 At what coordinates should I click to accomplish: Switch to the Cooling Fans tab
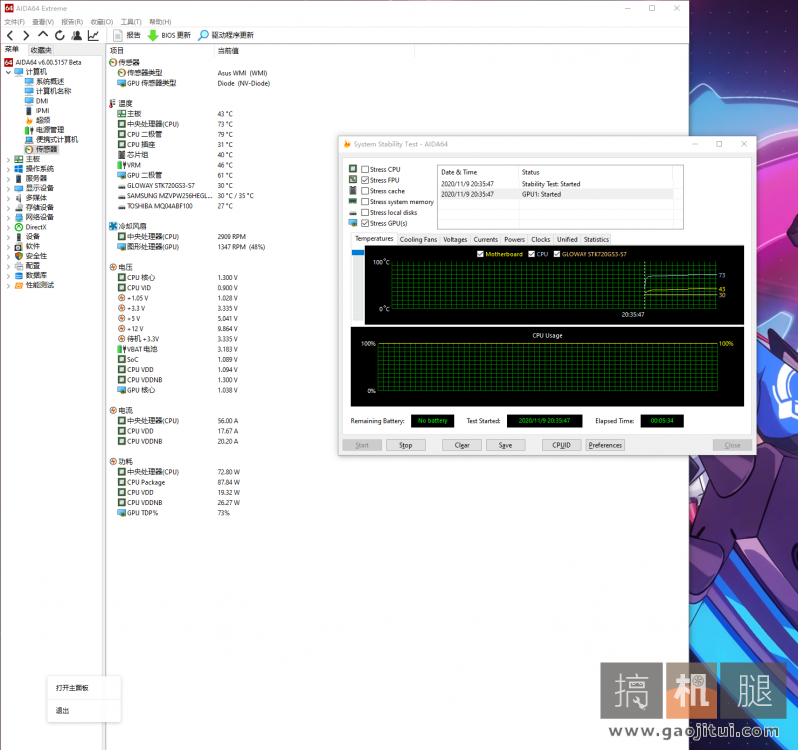click(x=418, y=240)
